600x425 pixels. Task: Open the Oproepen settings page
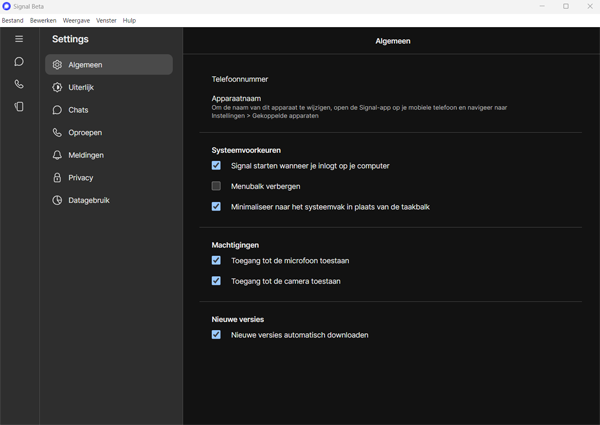[x=109, y=132]
